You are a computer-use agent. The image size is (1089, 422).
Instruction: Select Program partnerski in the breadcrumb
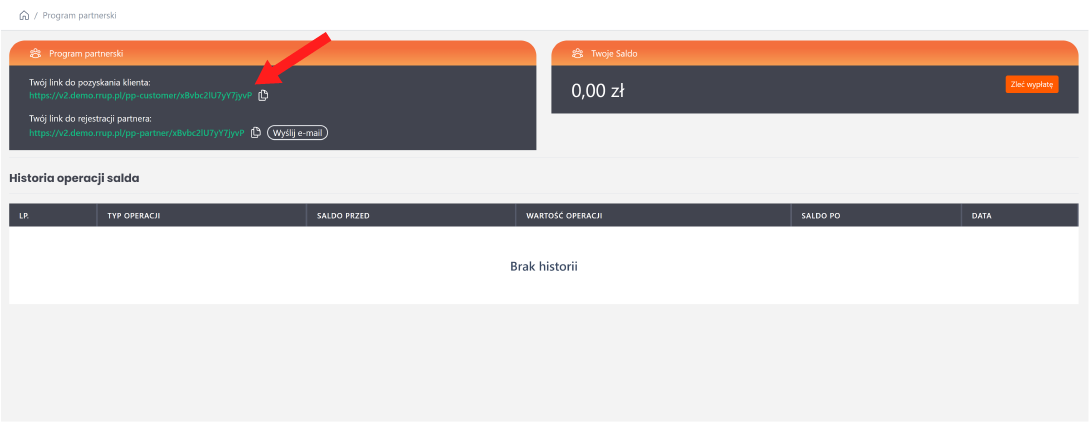tap(78, 16)
